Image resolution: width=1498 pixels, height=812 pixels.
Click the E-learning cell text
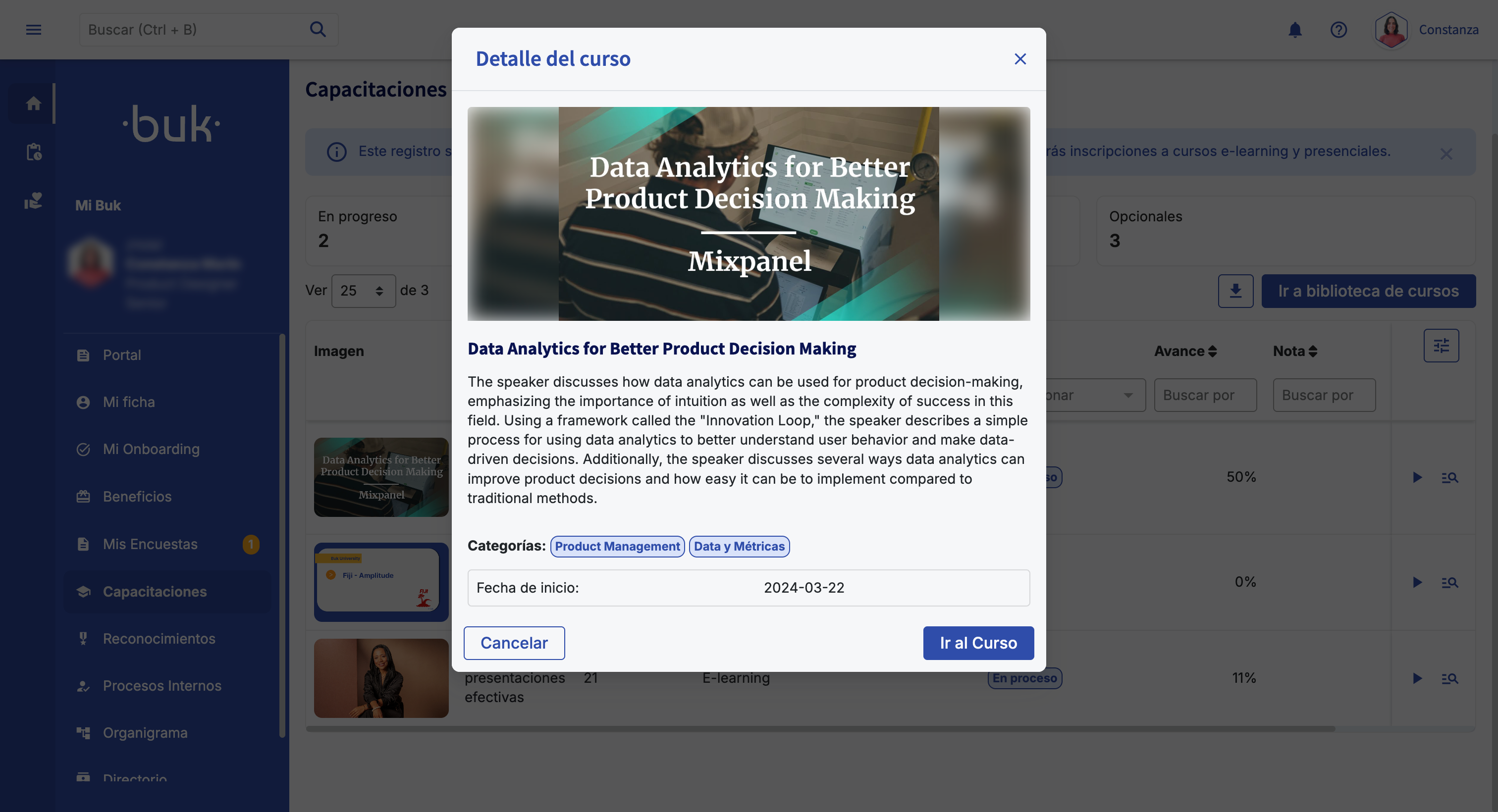coord(736,678)
